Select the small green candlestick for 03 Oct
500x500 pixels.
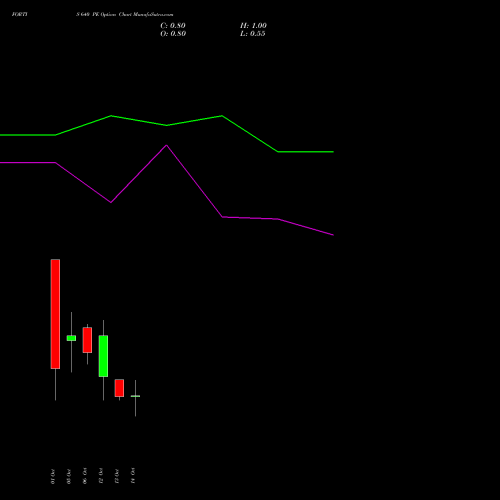71,338
